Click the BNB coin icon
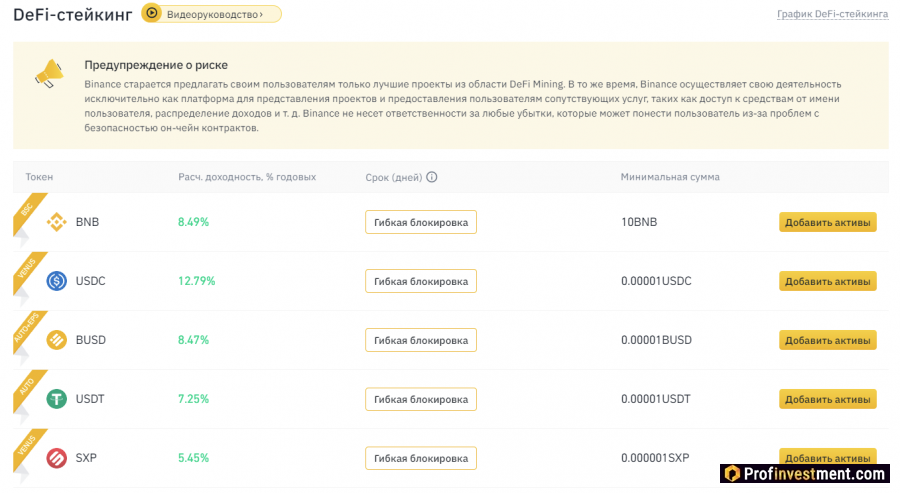Viewport: 900px width, 493px height. click(x=56, y=222)
